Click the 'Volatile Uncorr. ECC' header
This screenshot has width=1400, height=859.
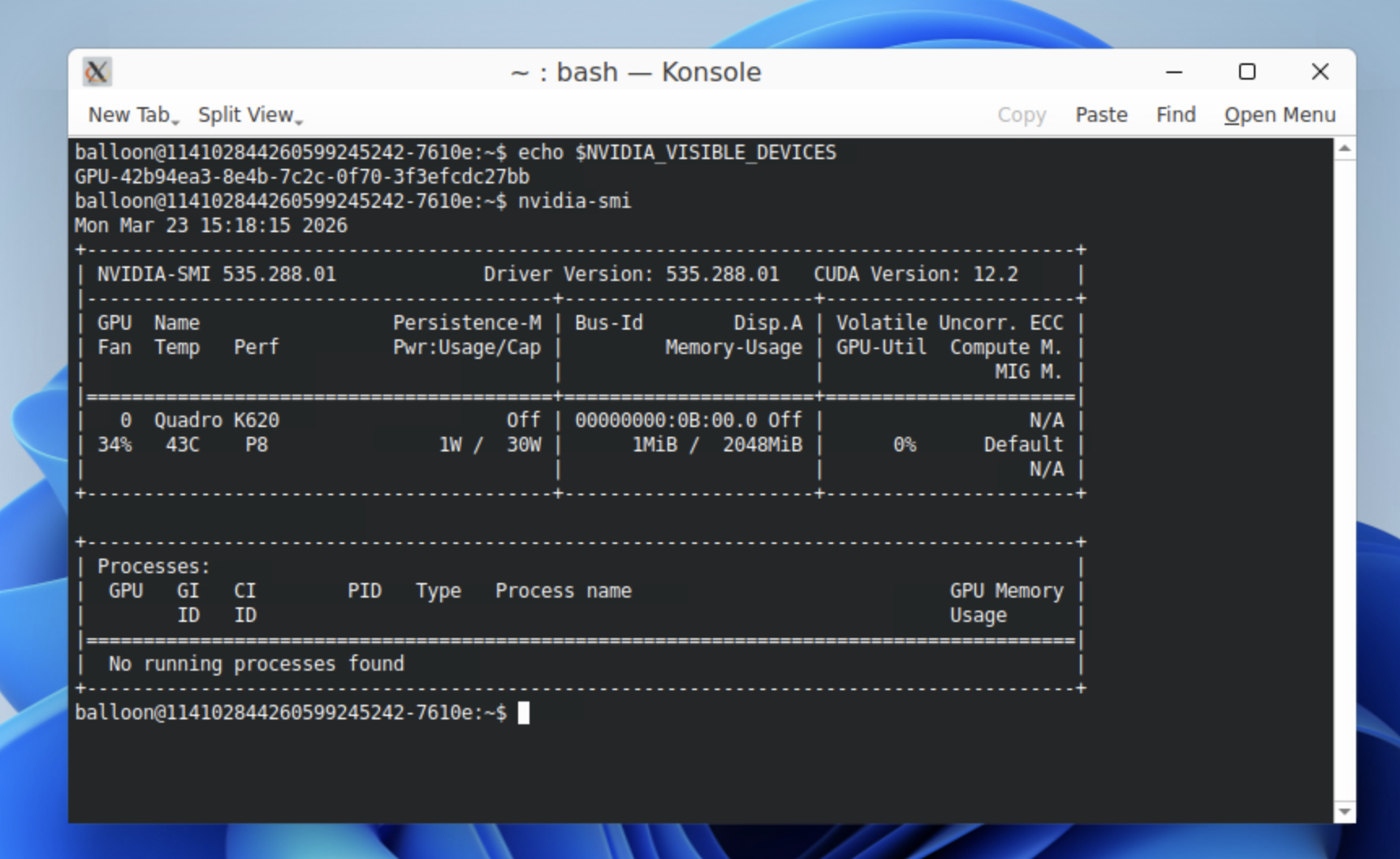[x=950, y=323]
